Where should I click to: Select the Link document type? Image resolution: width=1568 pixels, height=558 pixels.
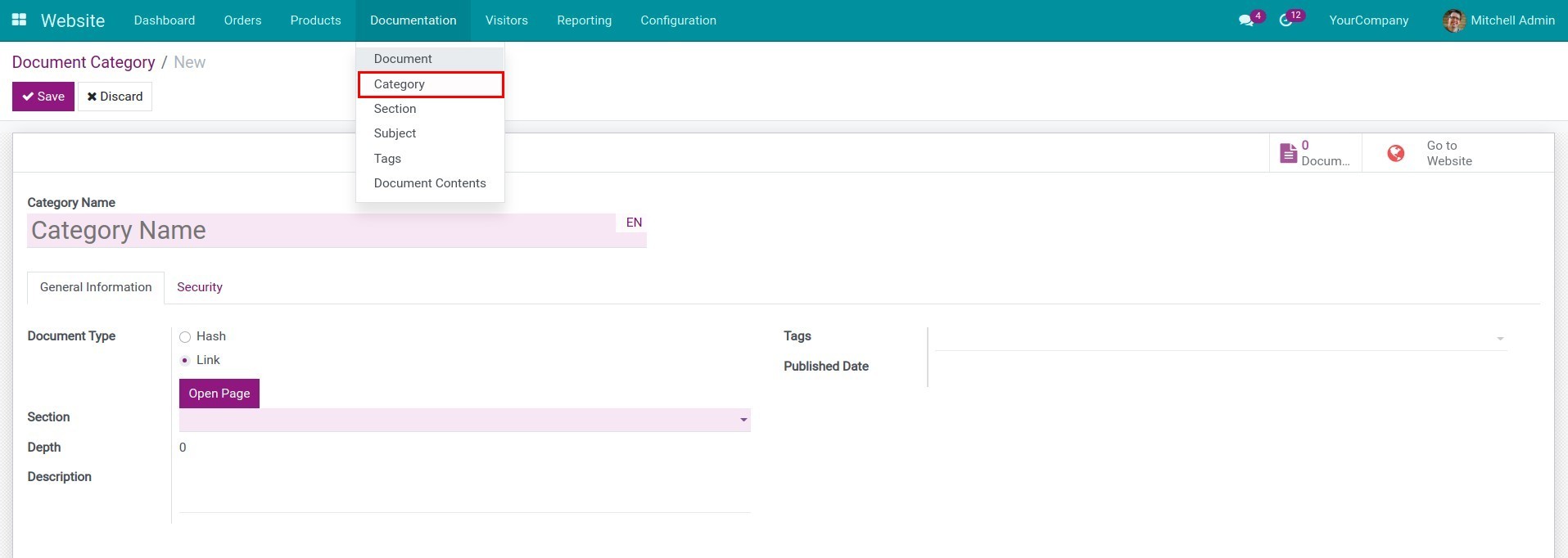(185, 361)
